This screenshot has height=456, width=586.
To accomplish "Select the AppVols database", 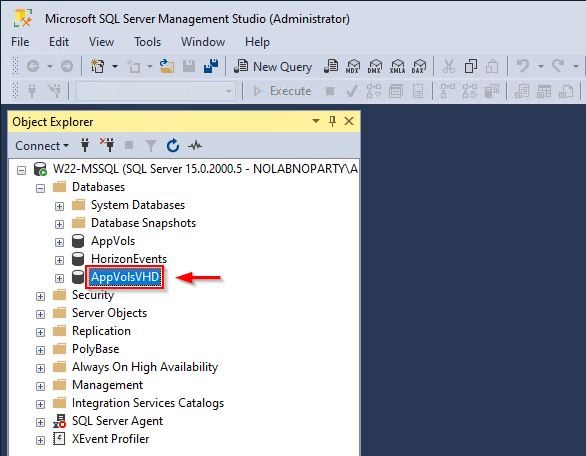I will pyautogui.click(x=113, y=241).
